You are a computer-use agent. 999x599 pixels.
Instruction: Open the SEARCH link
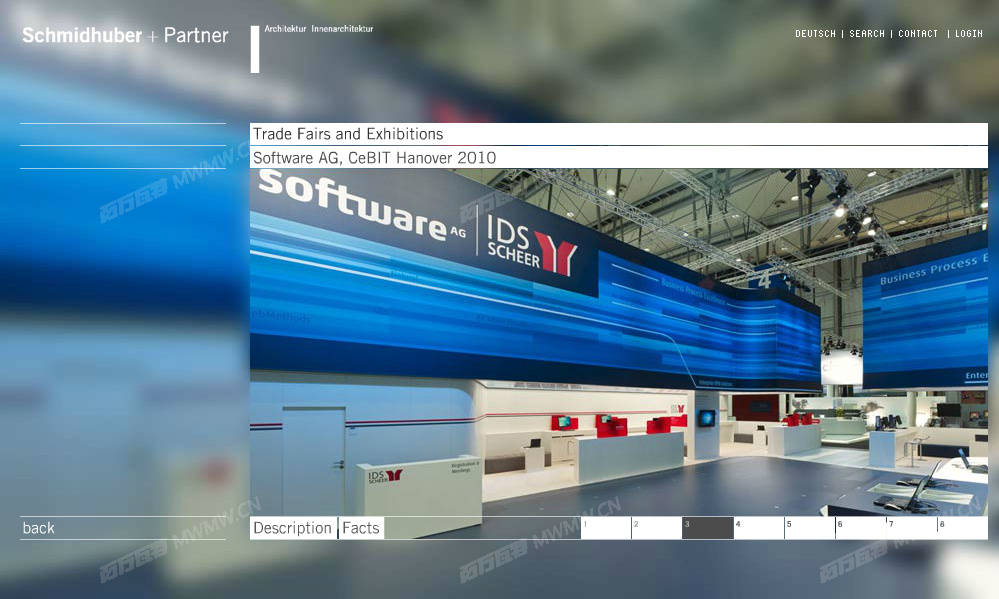(x=866, y=34)
